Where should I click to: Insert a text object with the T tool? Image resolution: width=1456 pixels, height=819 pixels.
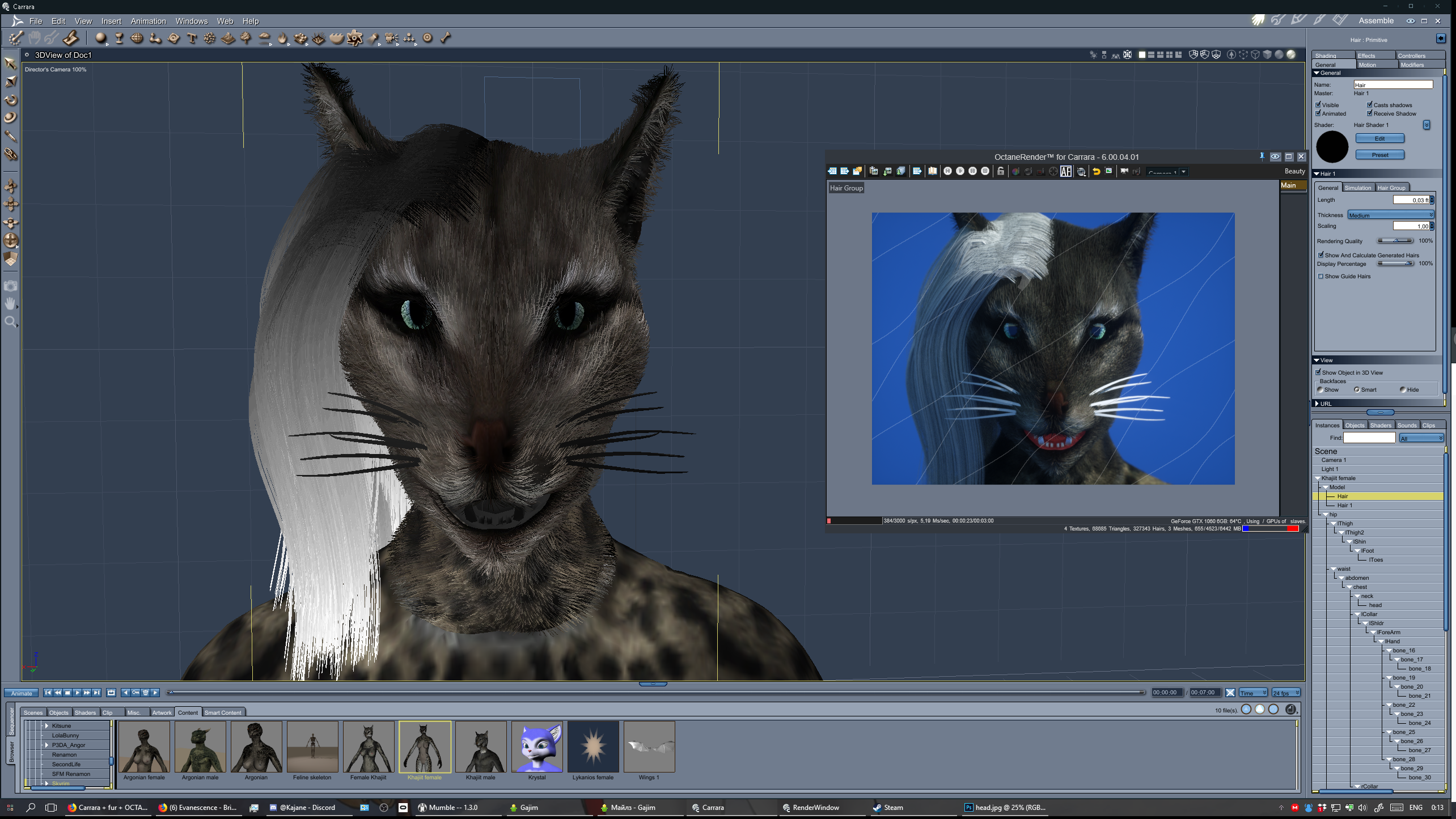(x=192, y=38)
